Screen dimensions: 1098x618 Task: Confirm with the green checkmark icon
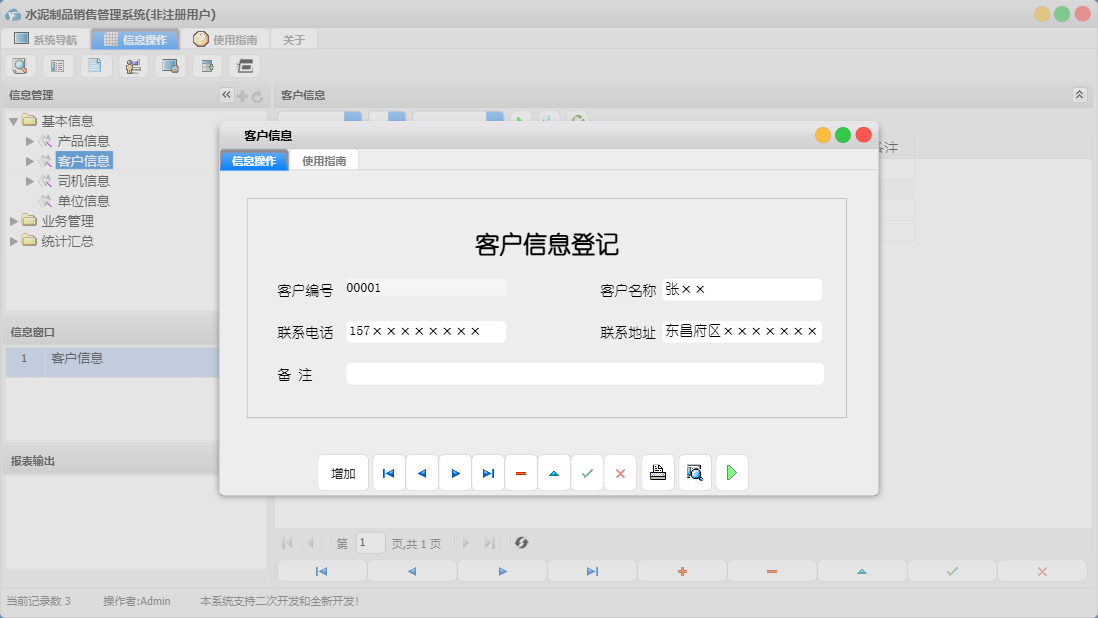click(x=587, y=472)
